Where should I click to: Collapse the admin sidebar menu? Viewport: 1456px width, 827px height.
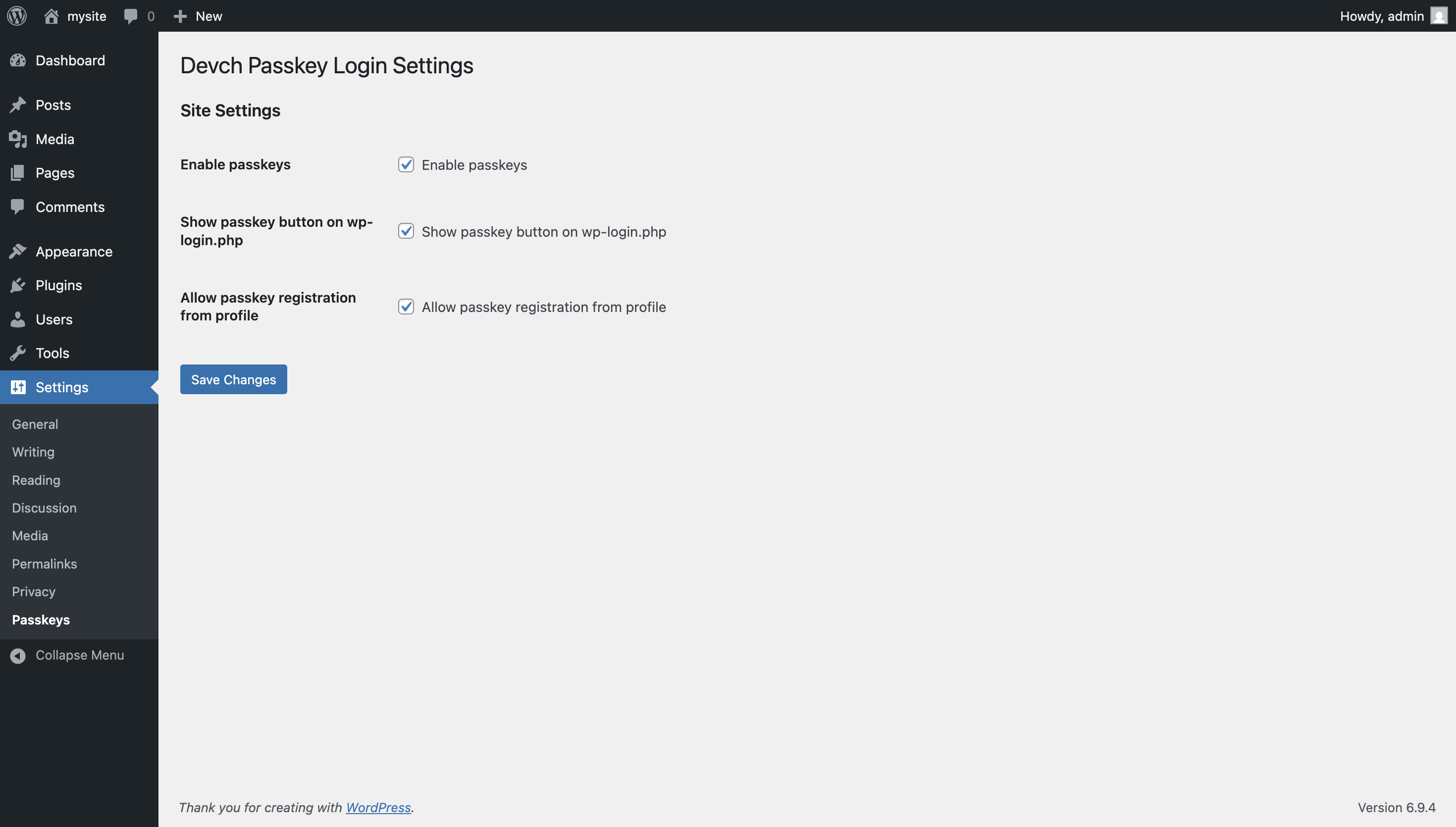(79, 655)
